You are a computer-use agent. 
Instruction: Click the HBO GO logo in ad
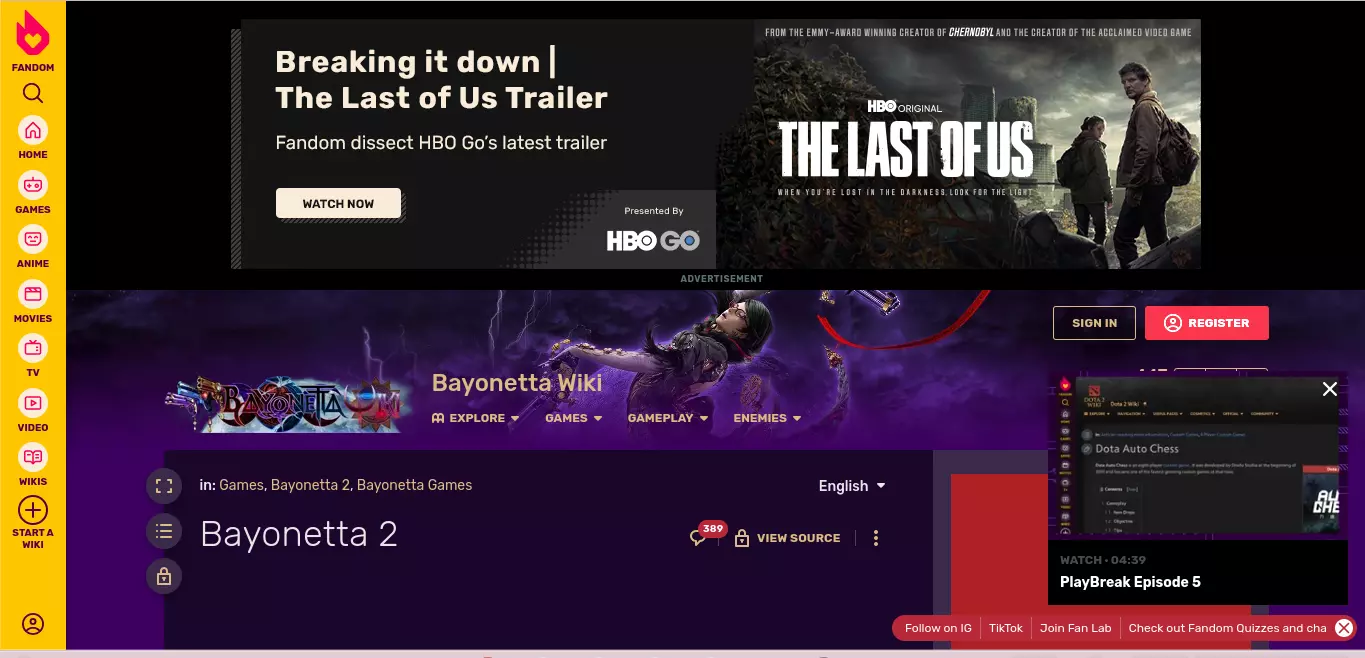(653, 241)
